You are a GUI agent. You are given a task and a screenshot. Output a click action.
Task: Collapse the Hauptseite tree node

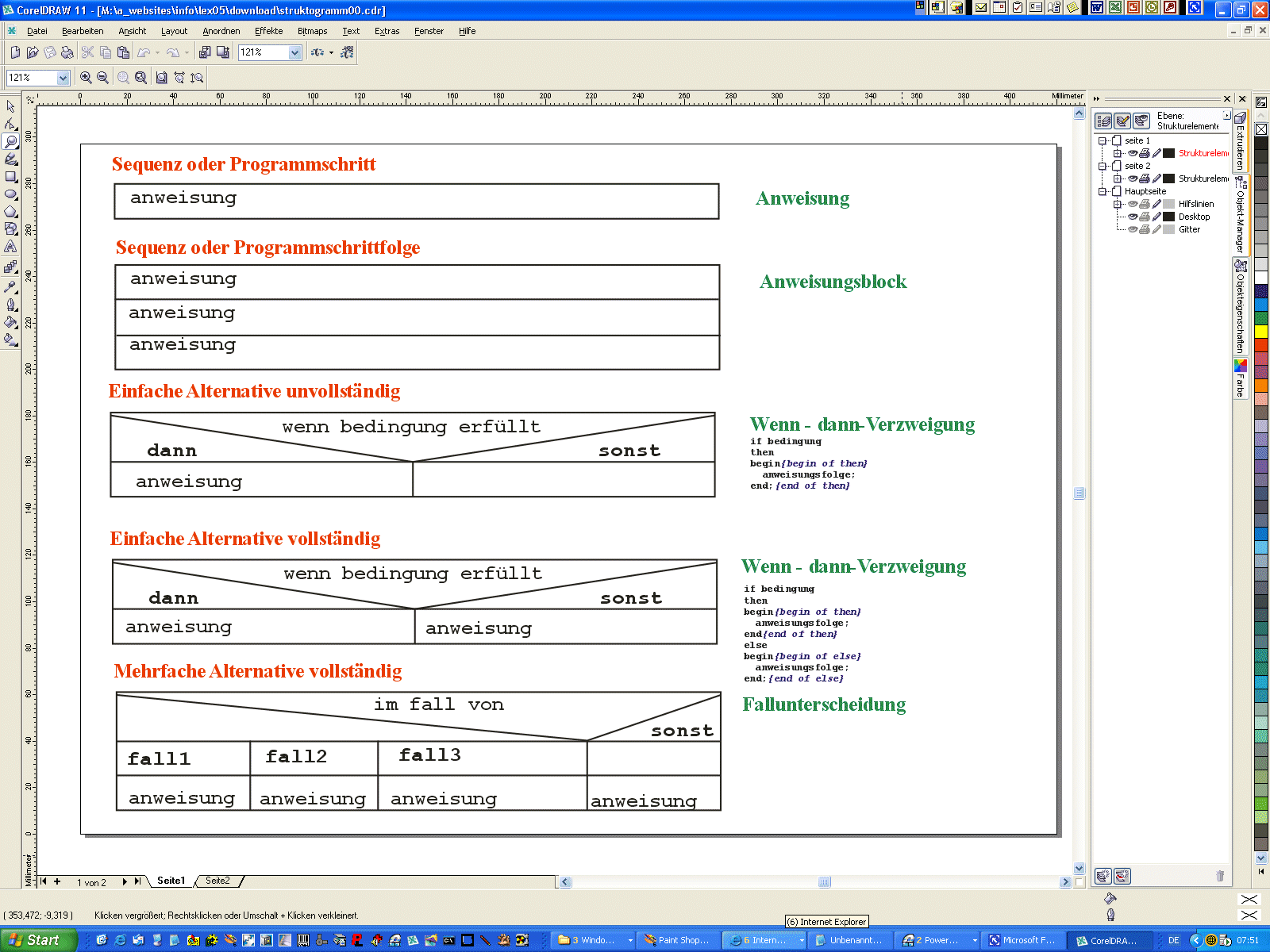click(x=1103, y=191)
